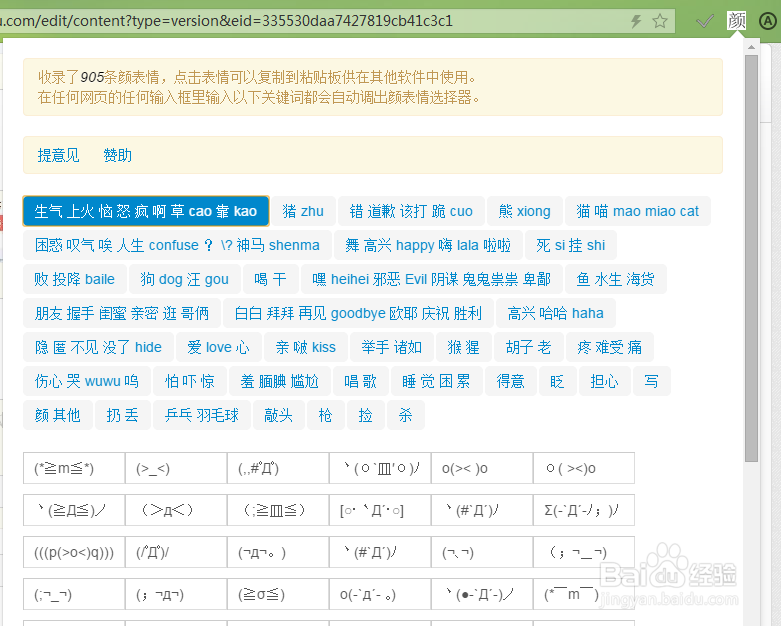The height and width of the screenshot is (626, 781).
Task: Select the 猴 猩 category
Action: (x=464, y=347)
